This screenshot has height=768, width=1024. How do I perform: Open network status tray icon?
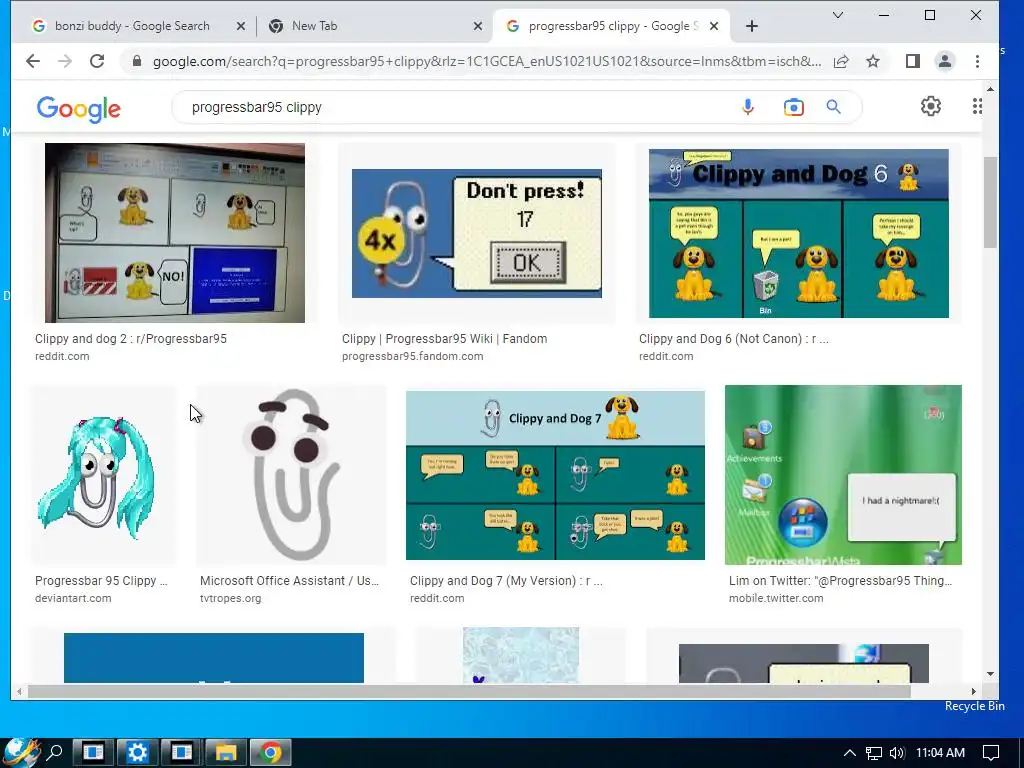click(873, 753)
